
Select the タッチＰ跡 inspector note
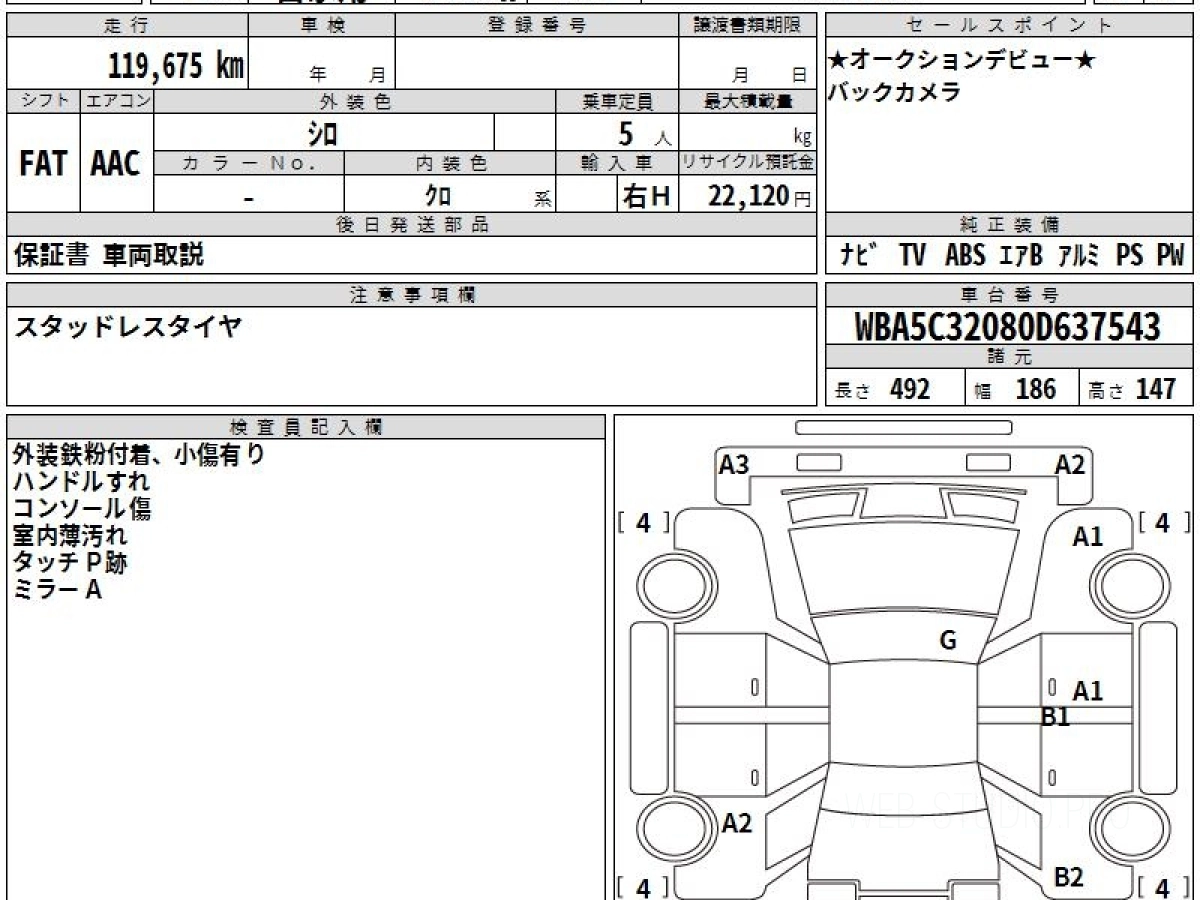tap(69, 563)
